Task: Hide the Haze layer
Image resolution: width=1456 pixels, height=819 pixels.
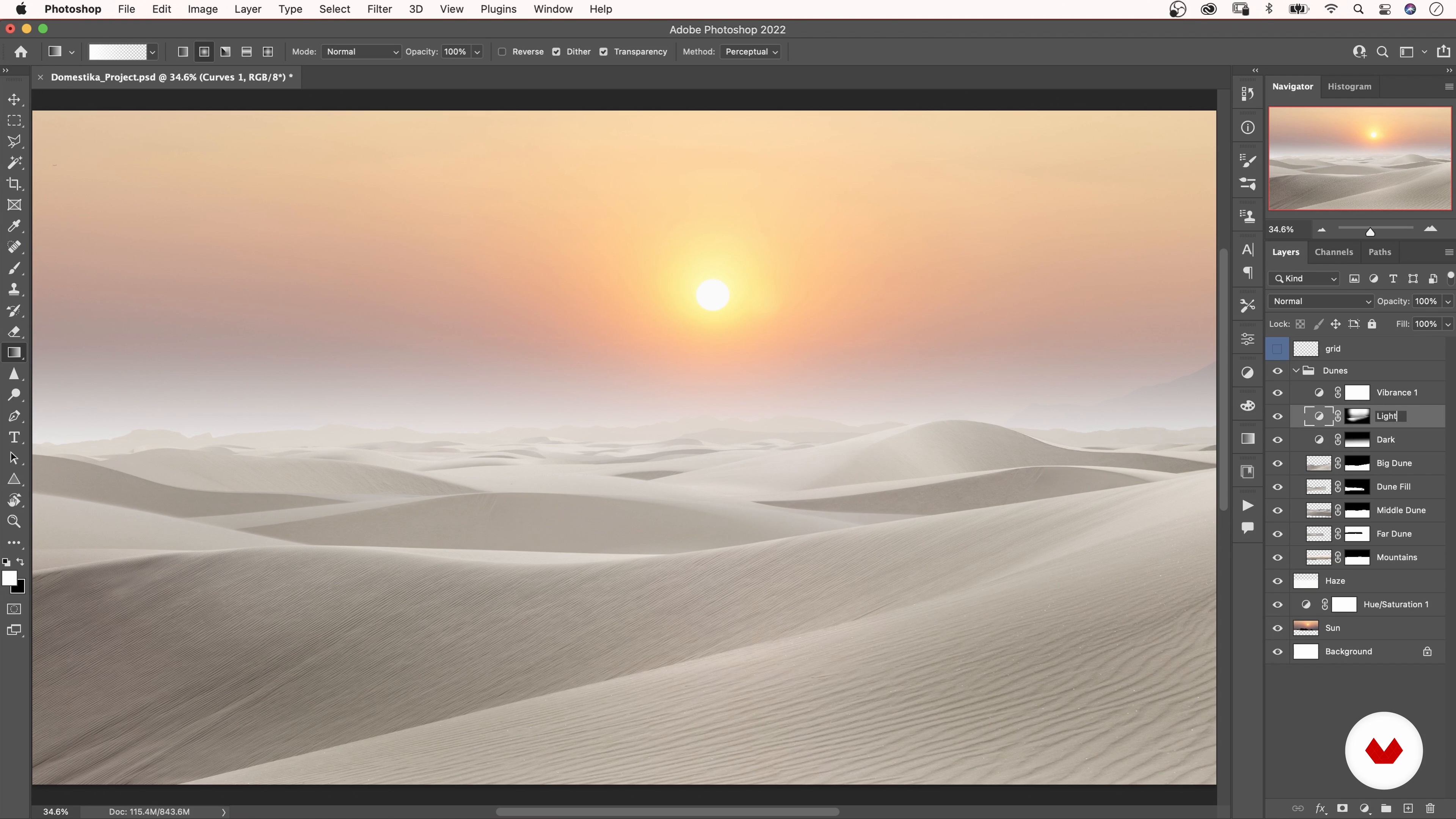Action: (1277, 581)
